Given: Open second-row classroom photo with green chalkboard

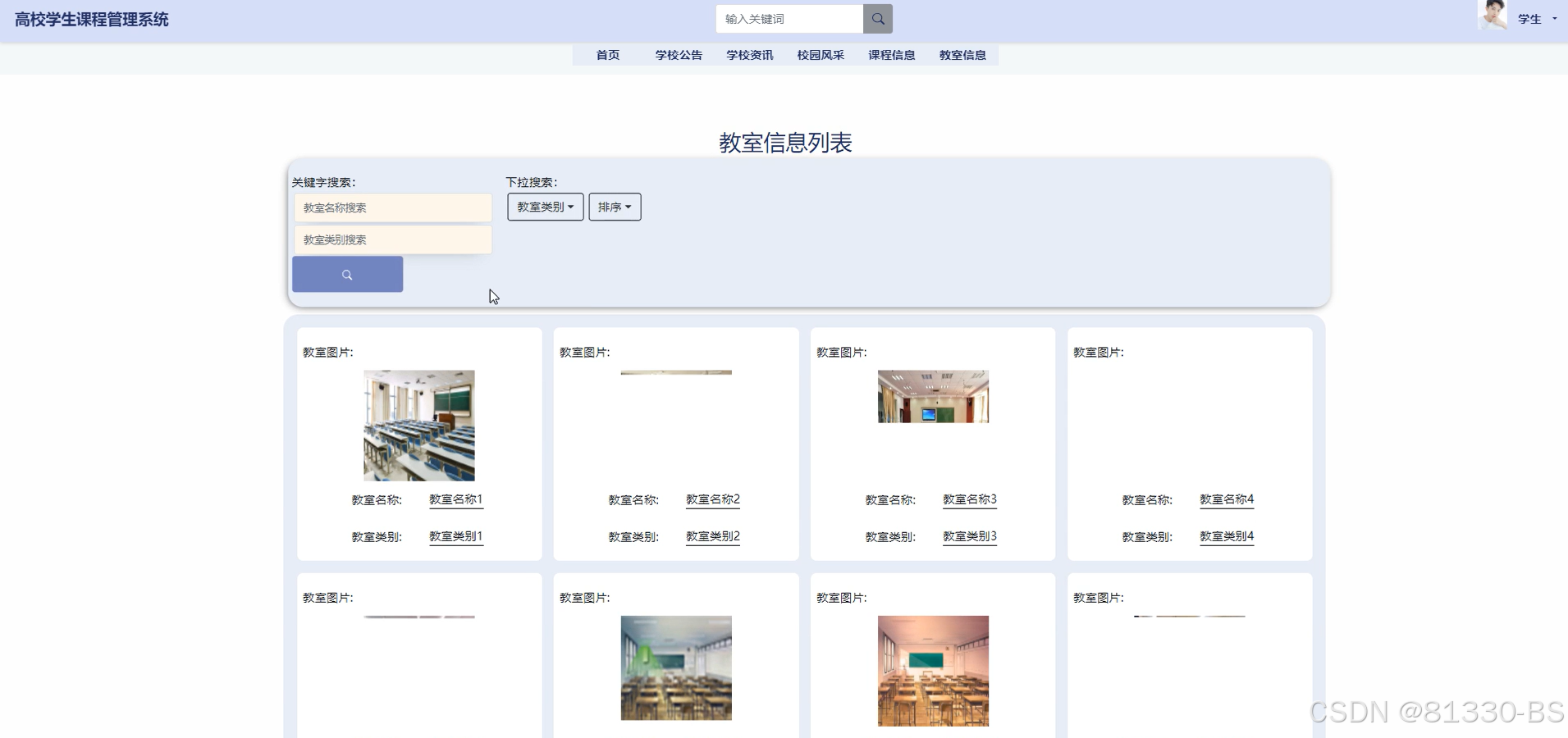Looking at the screenshot, I should [x=676, y=668].
